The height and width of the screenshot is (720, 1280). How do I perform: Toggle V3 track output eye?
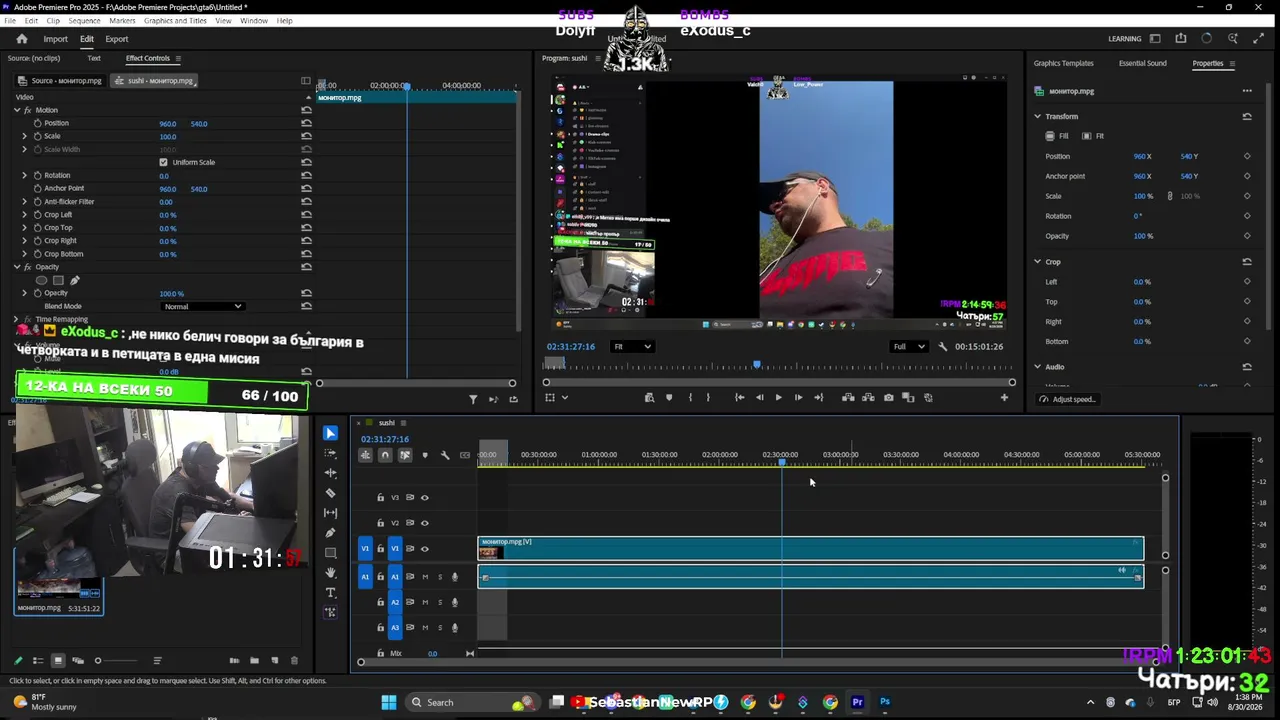tap(425, 497)
